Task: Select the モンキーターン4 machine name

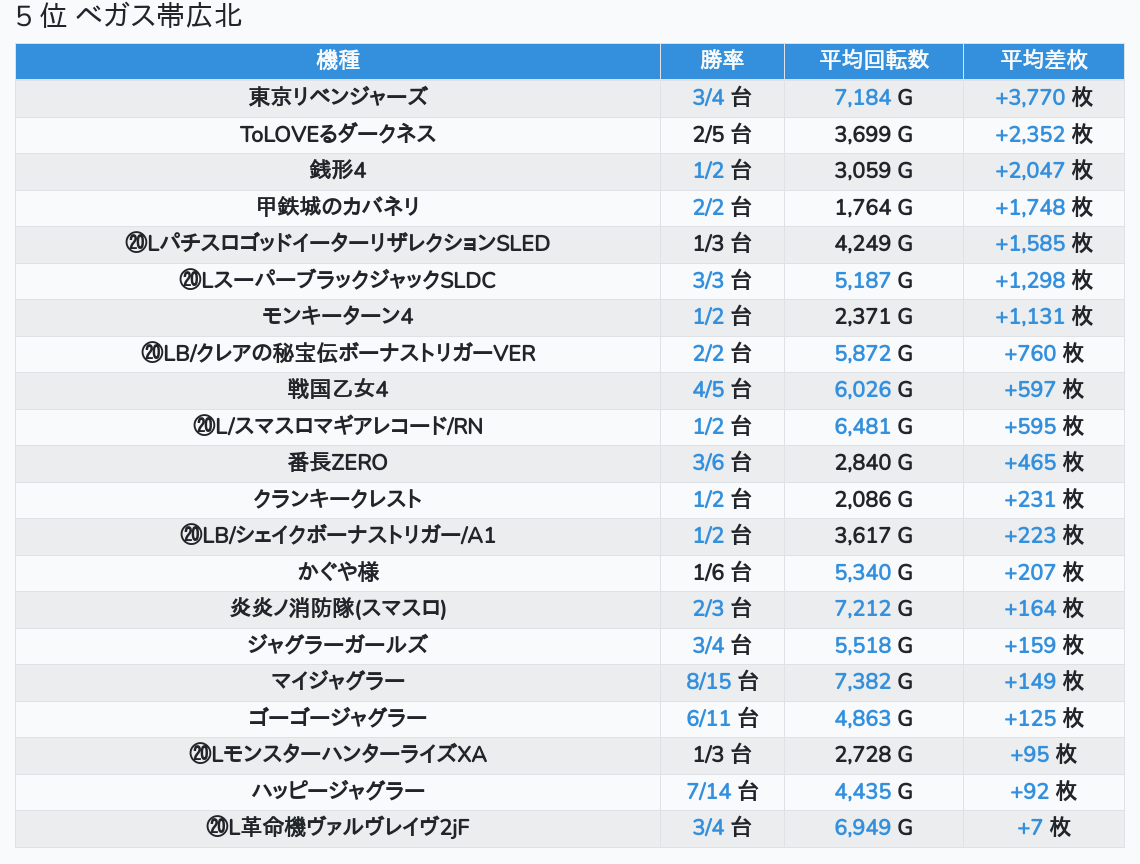Action: (338, 316)
